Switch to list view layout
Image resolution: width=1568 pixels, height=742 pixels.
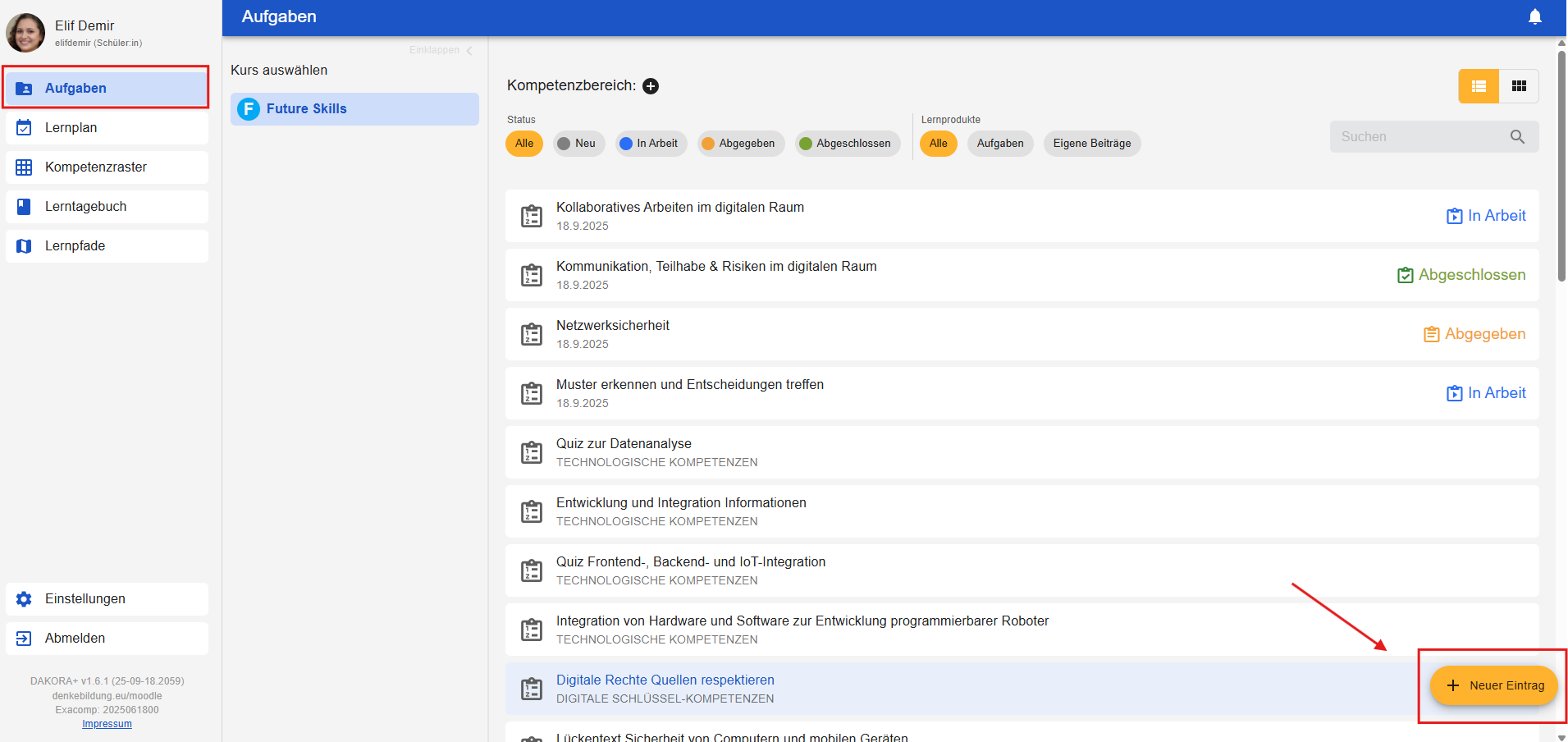coord(1479,86)
